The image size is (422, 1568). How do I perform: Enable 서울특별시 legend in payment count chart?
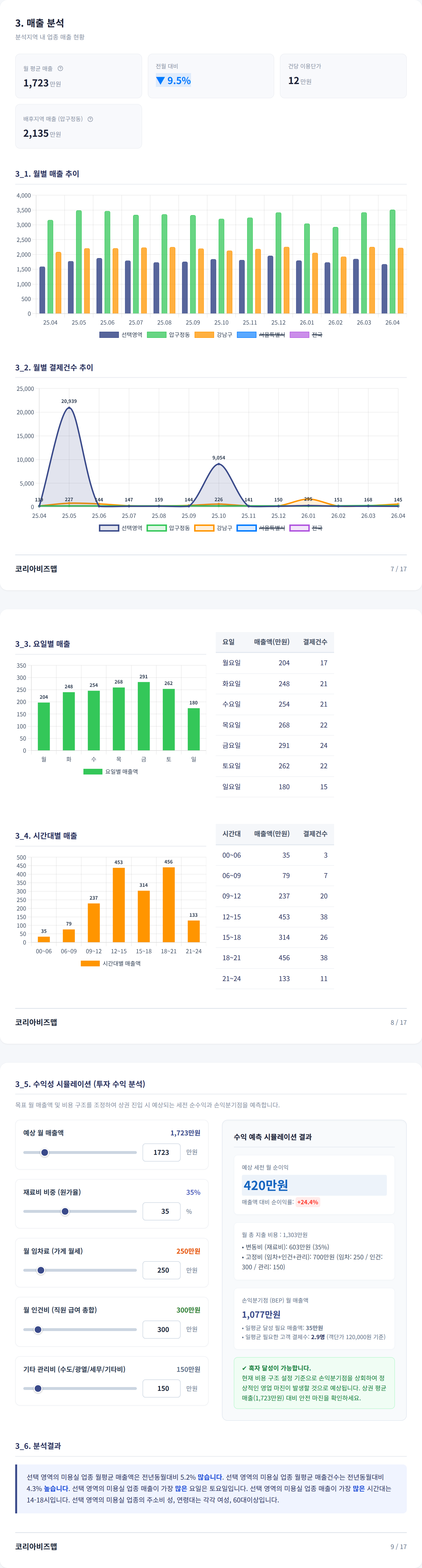(x=261, y=528)
